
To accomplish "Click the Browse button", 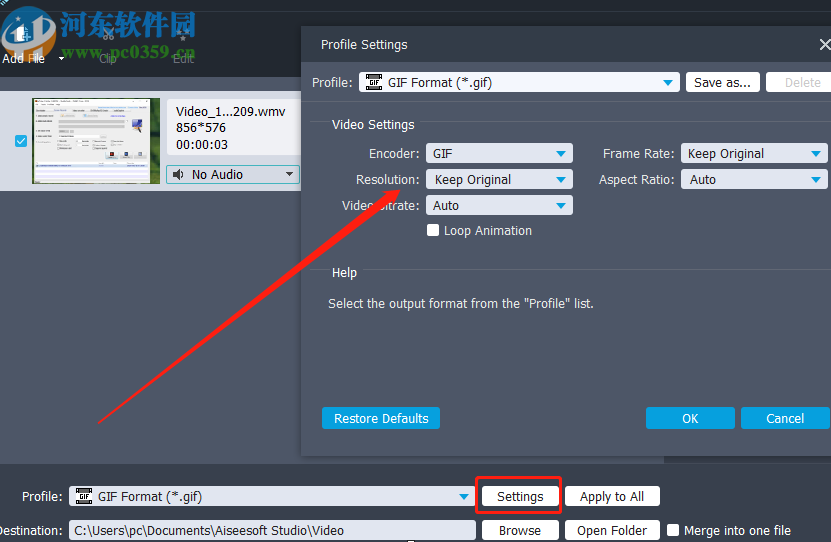I will coord(520,530).
